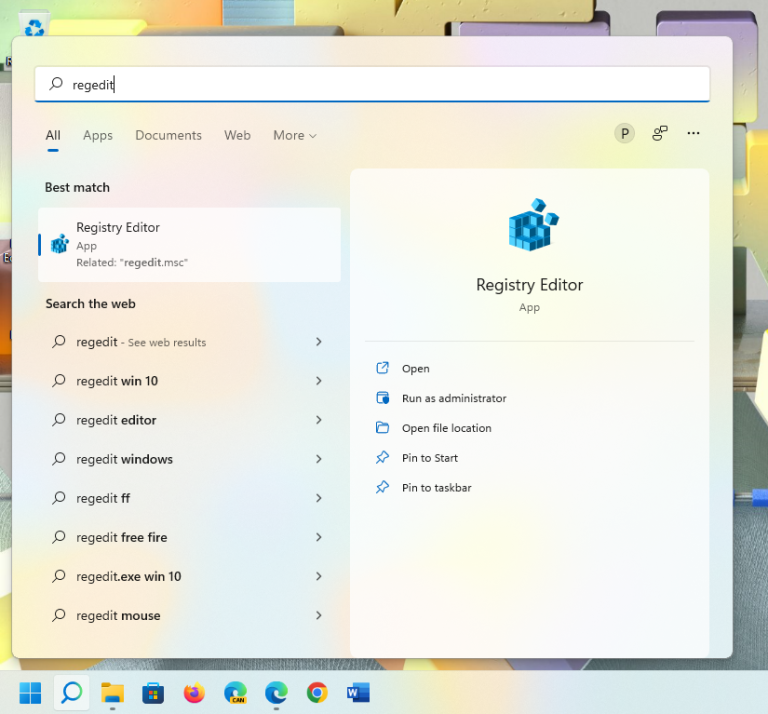Expand the 'regedit mouse' suggestion arrow
This screenshot has height=714, width=768.
319,615
